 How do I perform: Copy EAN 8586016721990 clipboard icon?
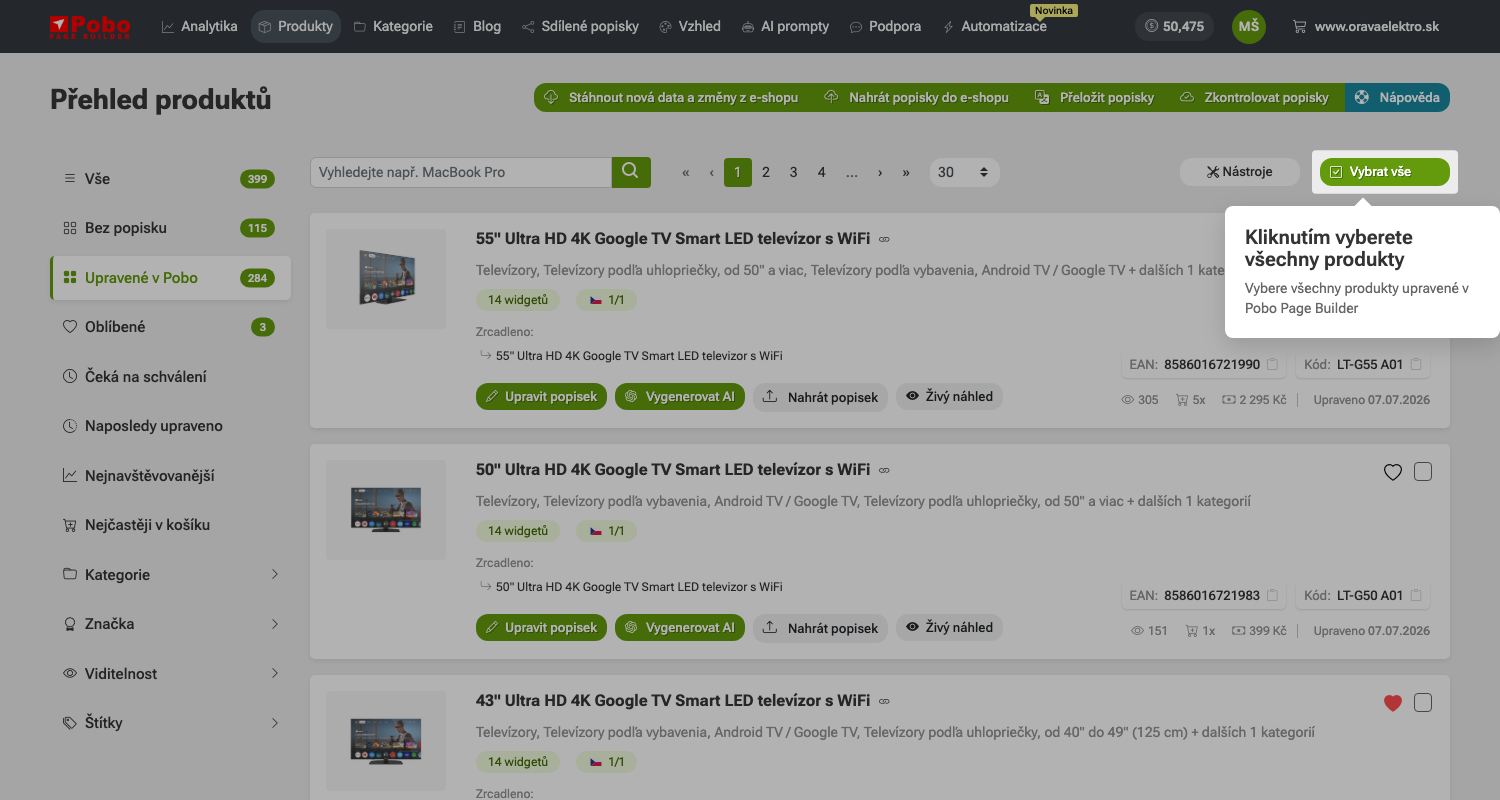pyautogui.click(x=1273, y=365)
